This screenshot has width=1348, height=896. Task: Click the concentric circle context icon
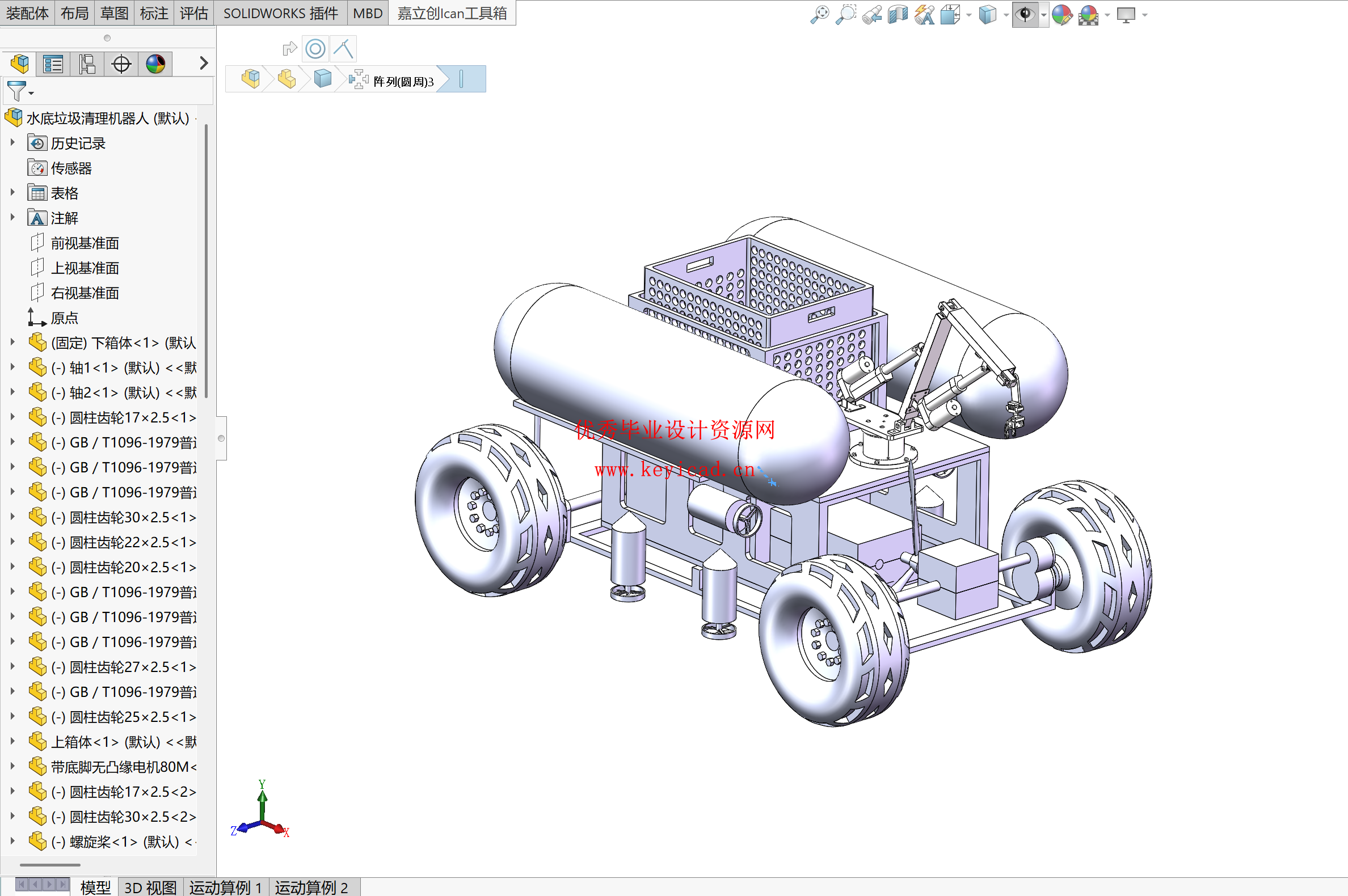pos(315,49)
